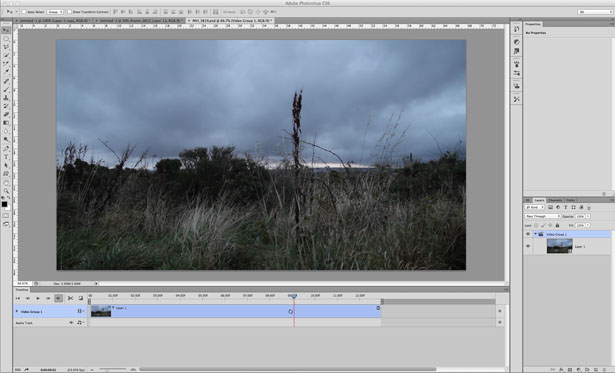Play the Timeline video
The height and width of the screenshot is (373, 615).
(x=38, y=298)
